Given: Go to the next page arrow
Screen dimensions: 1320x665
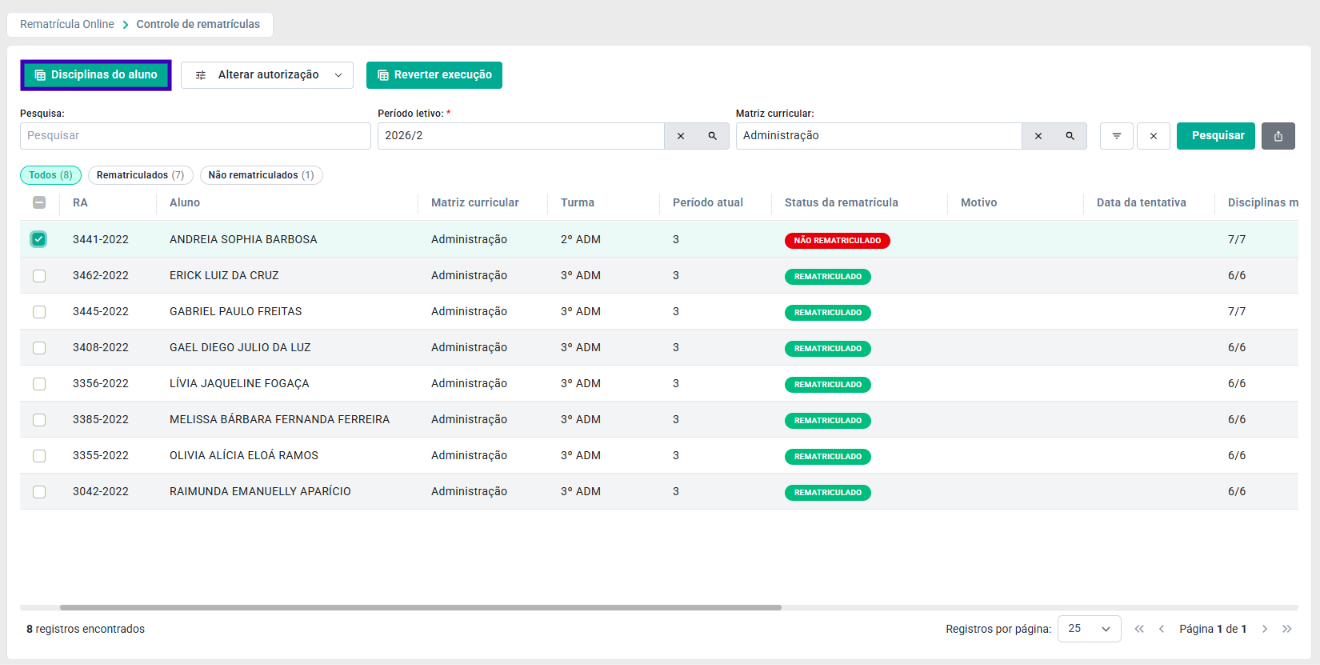Looking at the screenshot, I should click(x=1265, y=629).
